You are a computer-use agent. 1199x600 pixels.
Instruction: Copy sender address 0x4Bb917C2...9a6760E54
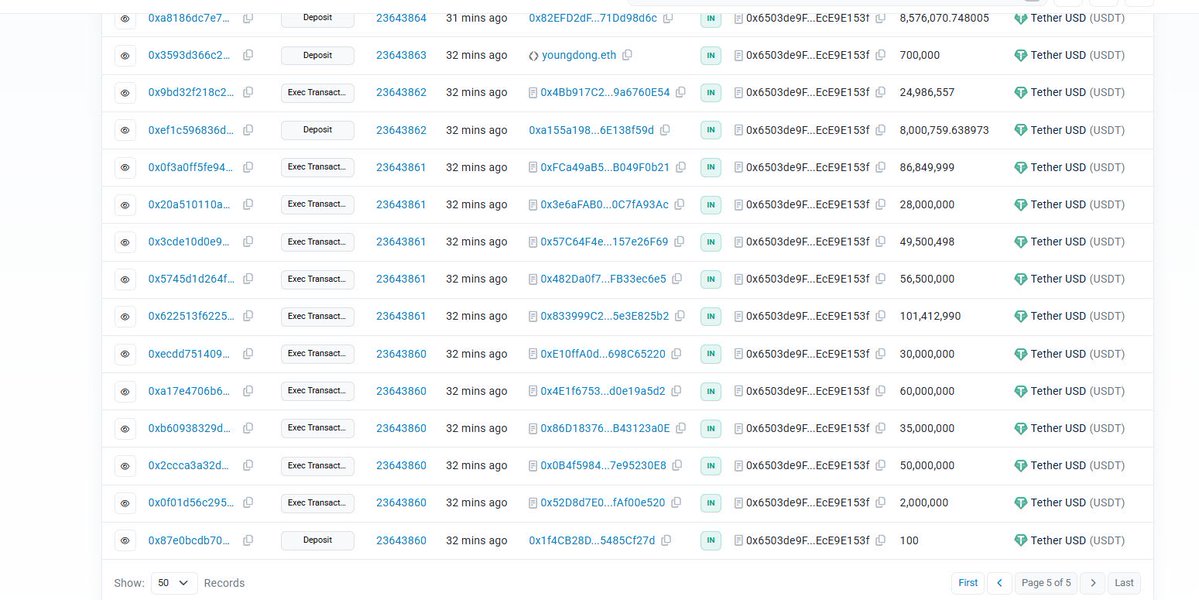pos(681,92)
